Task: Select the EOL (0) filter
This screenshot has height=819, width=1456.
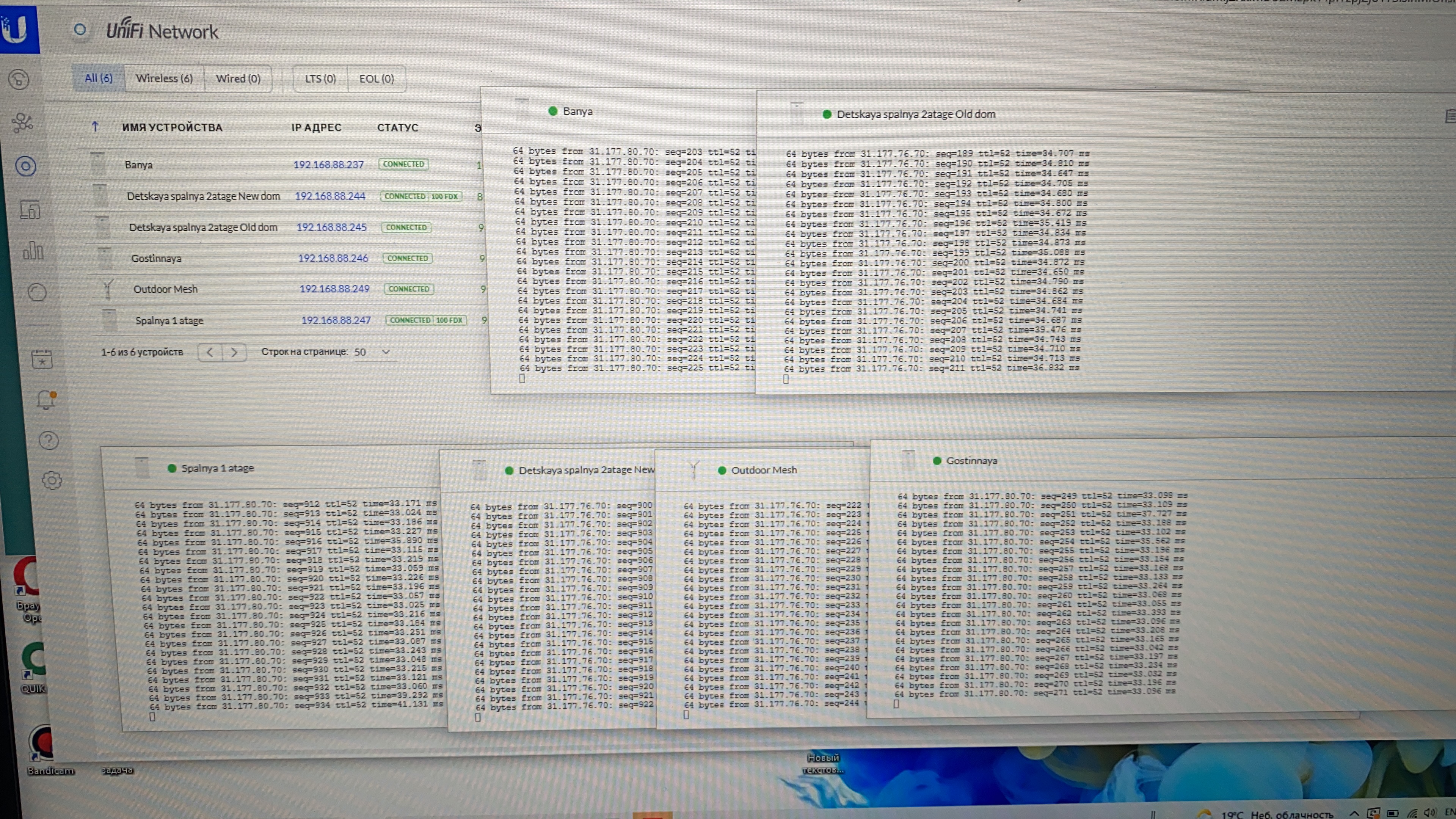Action: point(377,78)
